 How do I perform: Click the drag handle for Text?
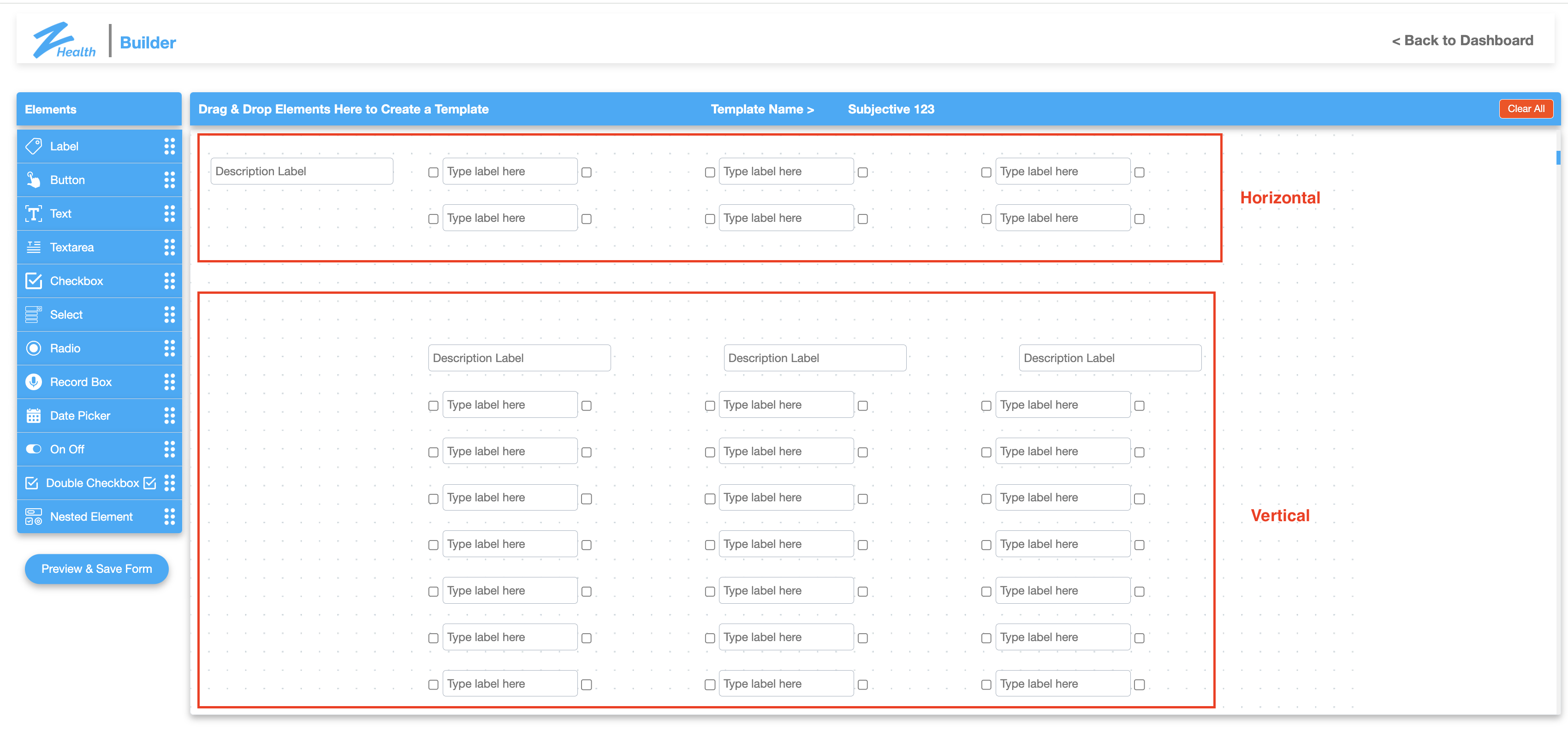pos(169,214)
